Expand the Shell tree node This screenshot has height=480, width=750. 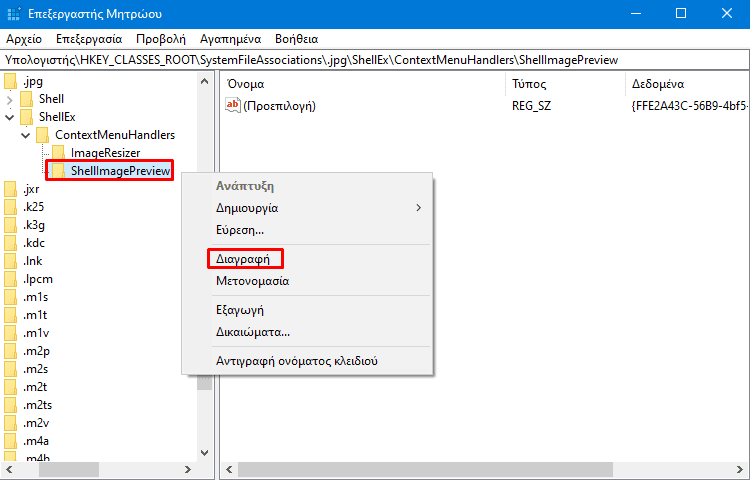click(x=10, y=99)
